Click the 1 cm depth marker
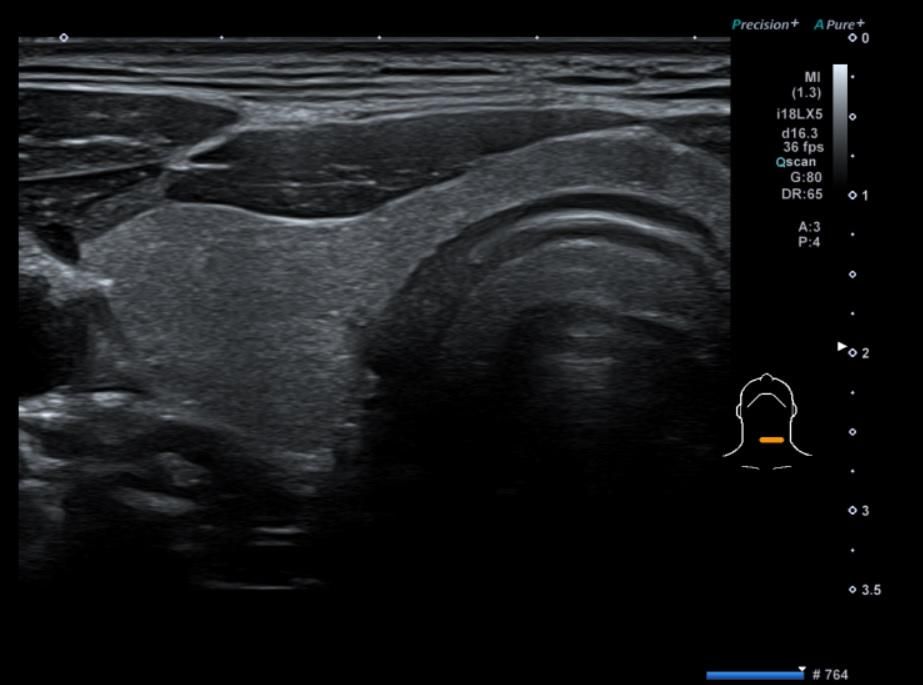This screenshot has width=923, height=685. point(858,195)
